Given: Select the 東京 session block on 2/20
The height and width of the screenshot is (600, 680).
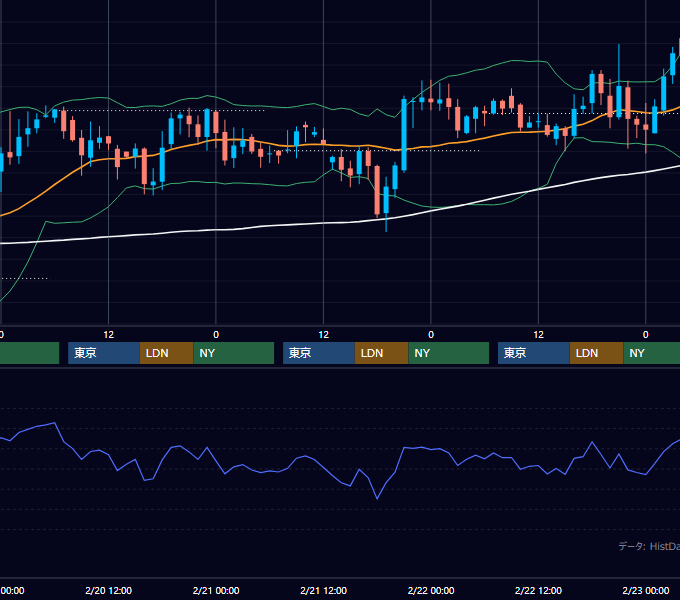Looking at the screenshot, I should point(104,353).
